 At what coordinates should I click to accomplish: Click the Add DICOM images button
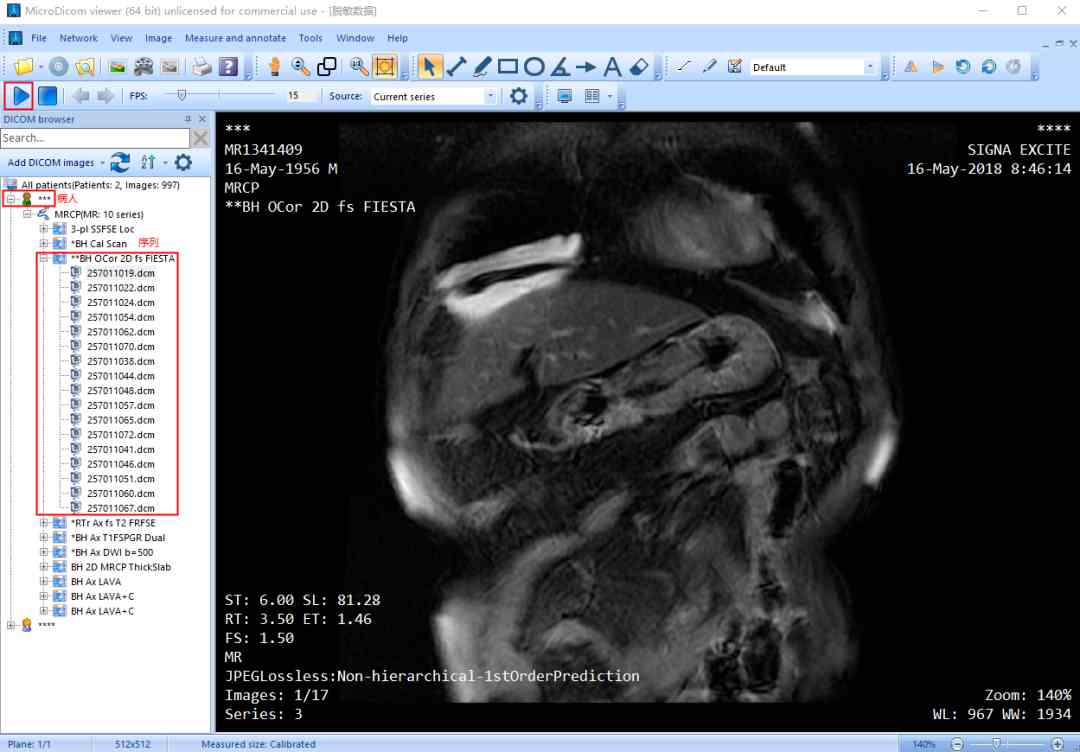(51, 162)
